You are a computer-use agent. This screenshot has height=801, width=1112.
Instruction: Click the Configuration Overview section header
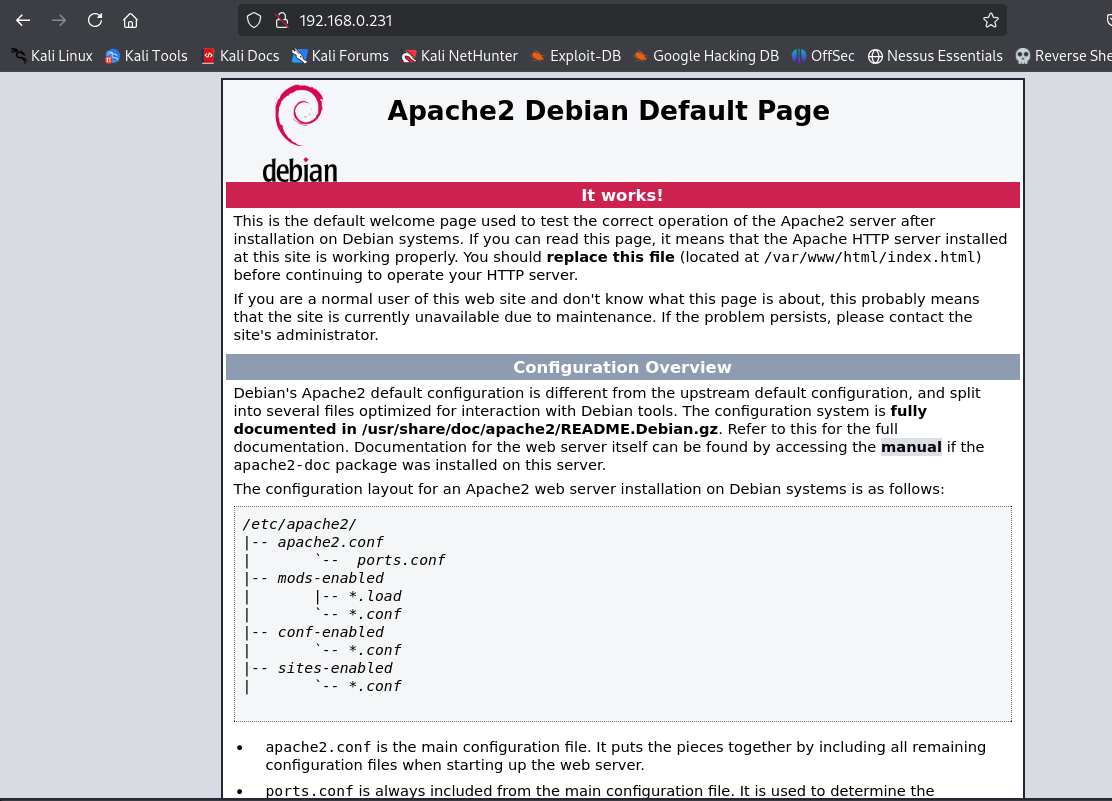point(623,367)
